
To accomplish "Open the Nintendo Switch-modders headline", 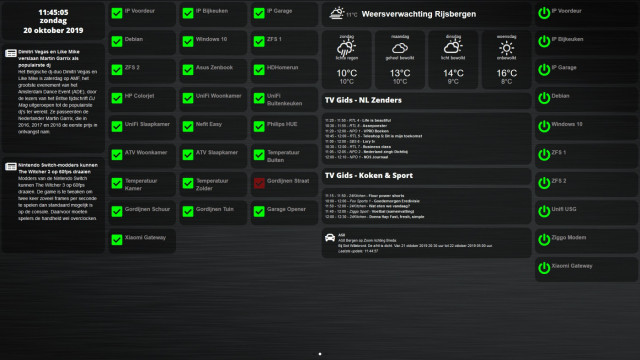I will pos(58,168).
